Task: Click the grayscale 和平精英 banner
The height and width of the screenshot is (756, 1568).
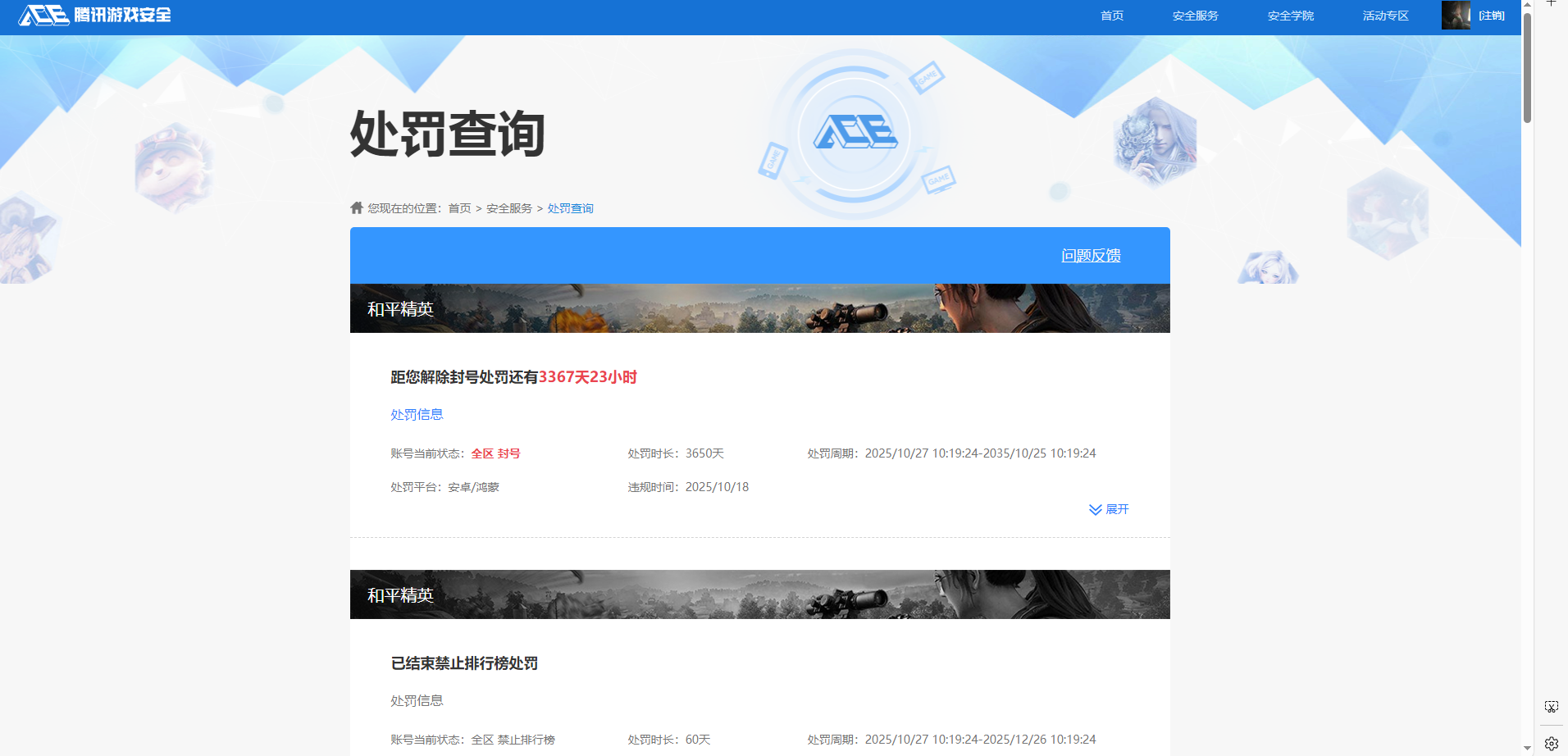Action: pos(759,594)
